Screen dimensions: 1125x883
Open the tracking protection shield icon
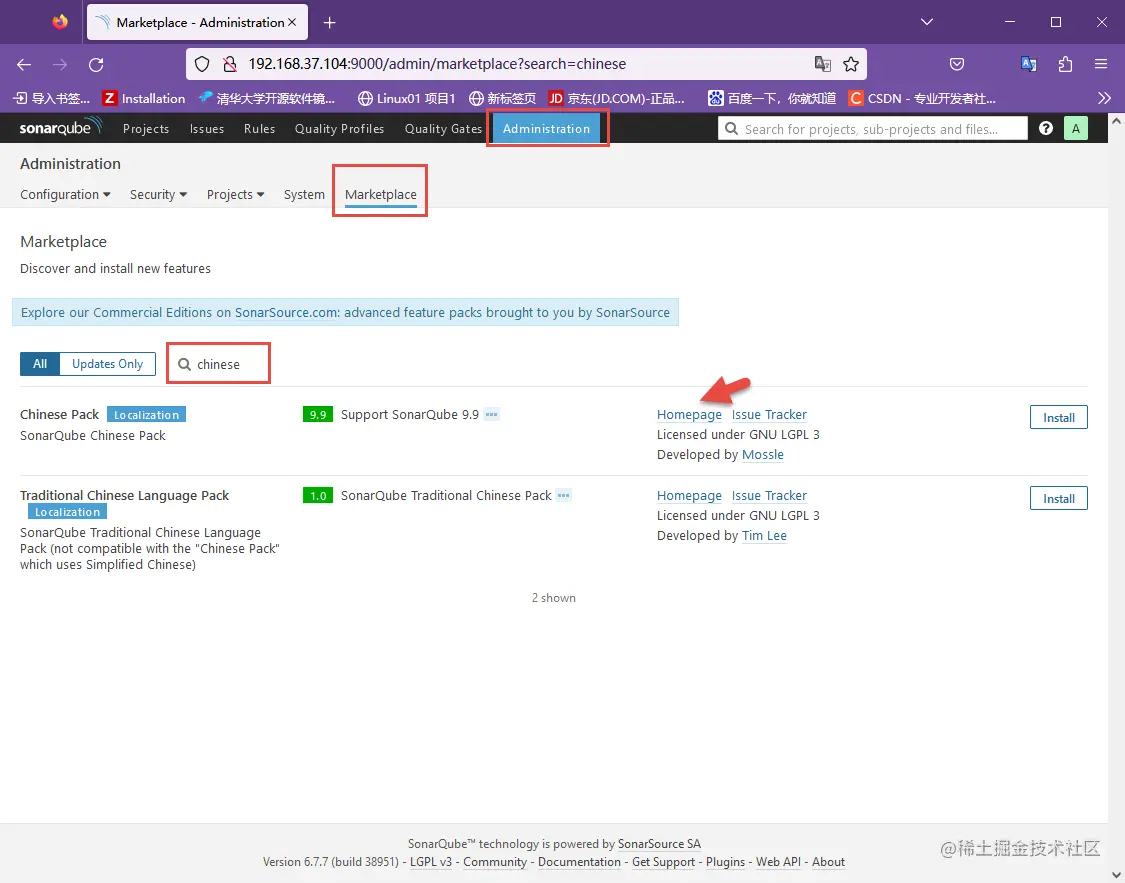point(202,65)
